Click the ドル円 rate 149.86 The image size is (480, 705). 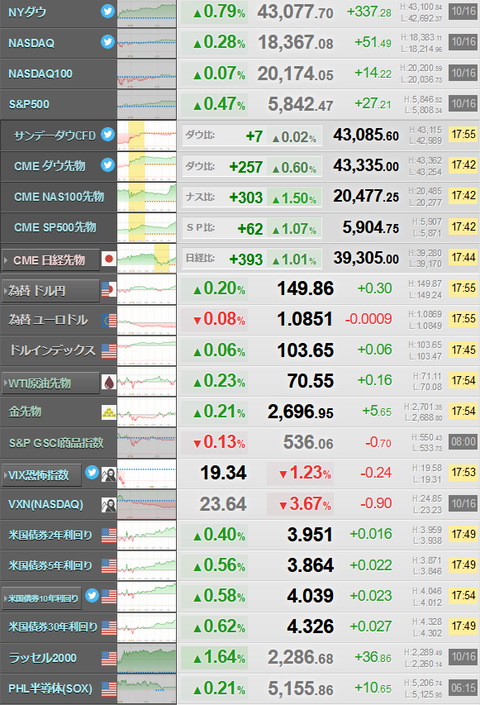tap(305, 289)
